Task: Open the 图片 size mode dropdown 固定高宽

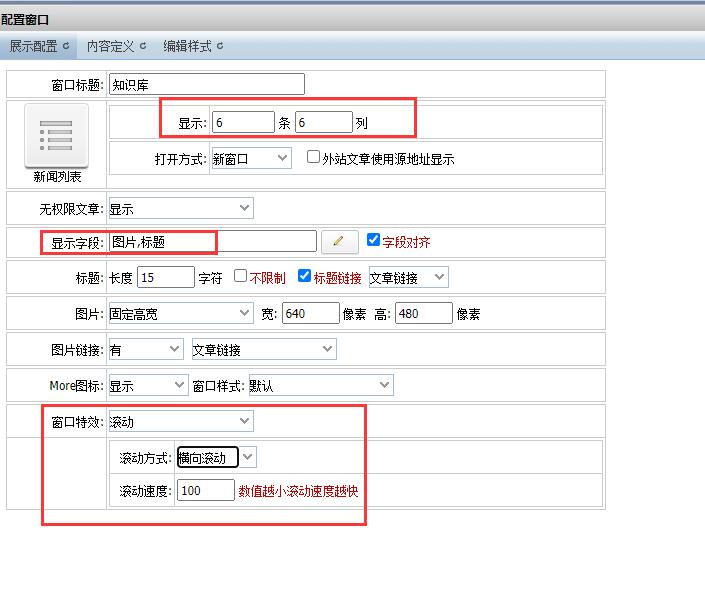Action: click(x=180, y=314)
